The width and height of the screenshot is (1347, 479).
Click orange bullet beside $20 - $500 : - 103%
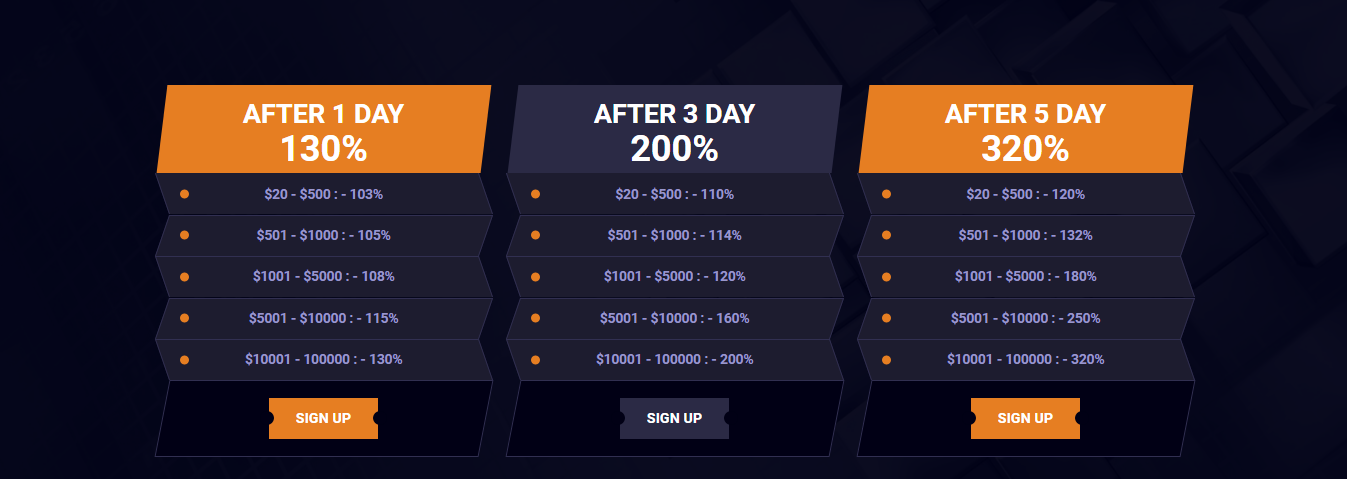pyautogui.click(x=184, y=194)
